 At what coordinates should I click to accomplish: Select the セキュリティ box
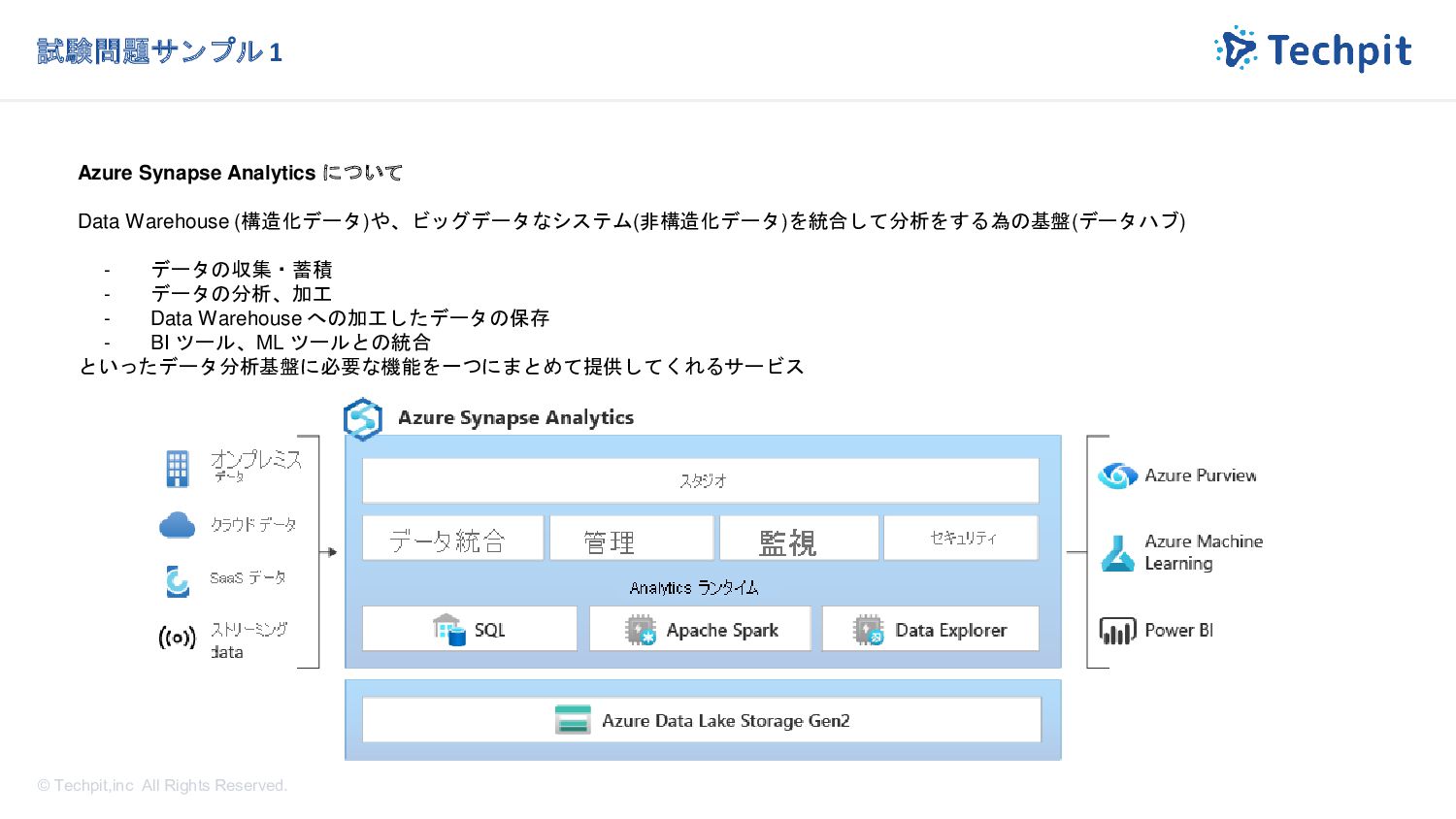[x=961, y=539]
